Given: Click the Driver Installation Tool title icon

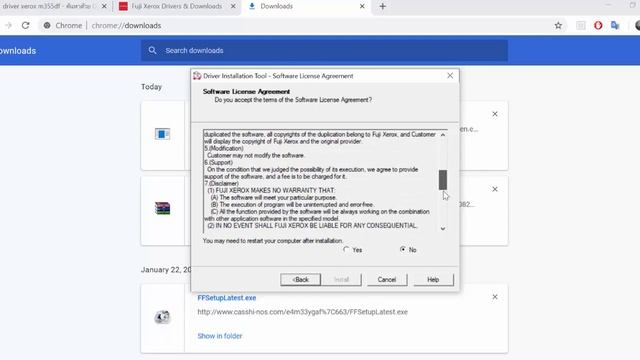Looking at the screenshot, I should [x=197, y=76].
